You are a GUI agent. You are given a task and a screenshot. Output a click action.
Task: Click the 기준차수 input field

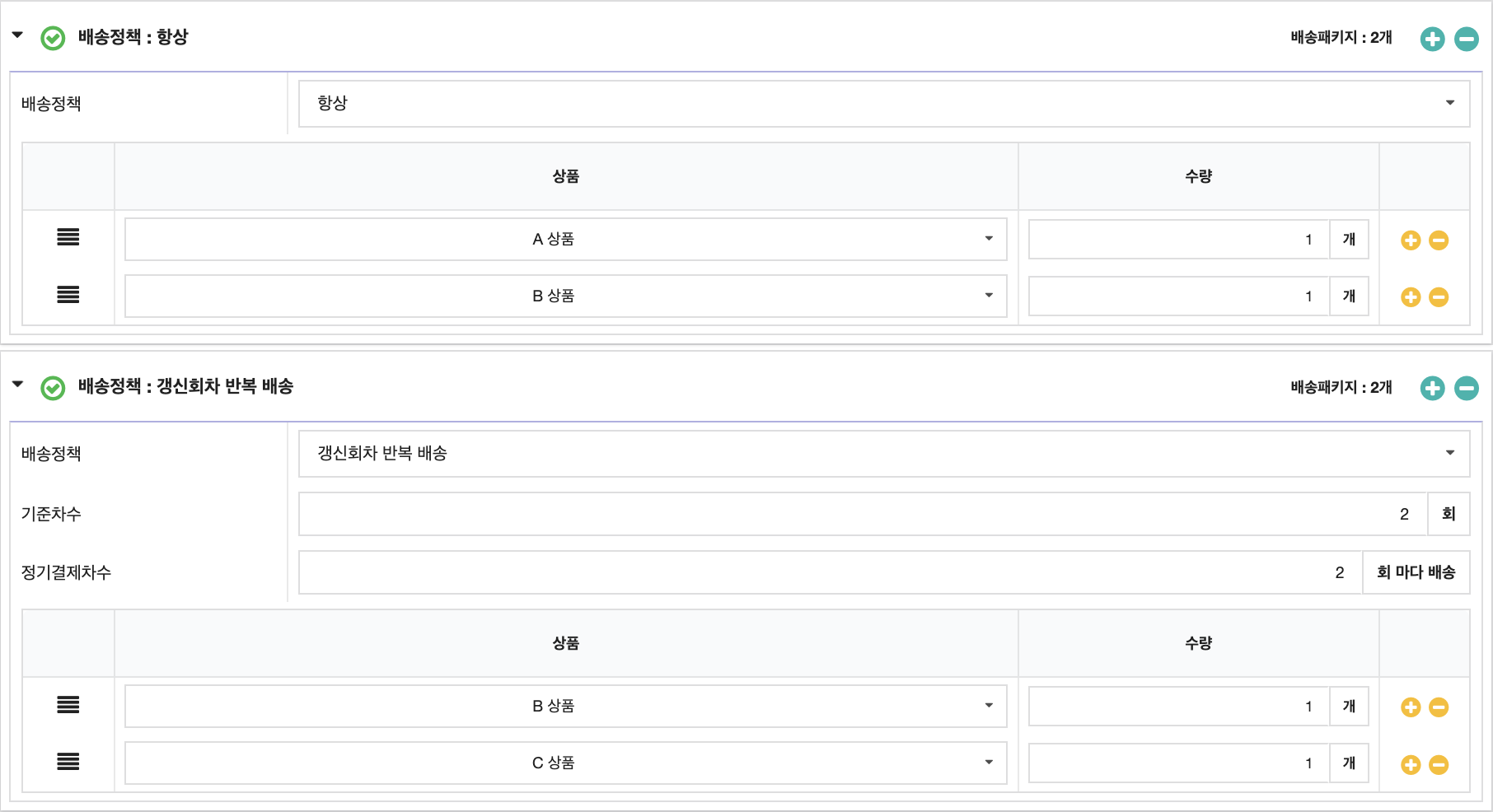(x=862, y=515)
